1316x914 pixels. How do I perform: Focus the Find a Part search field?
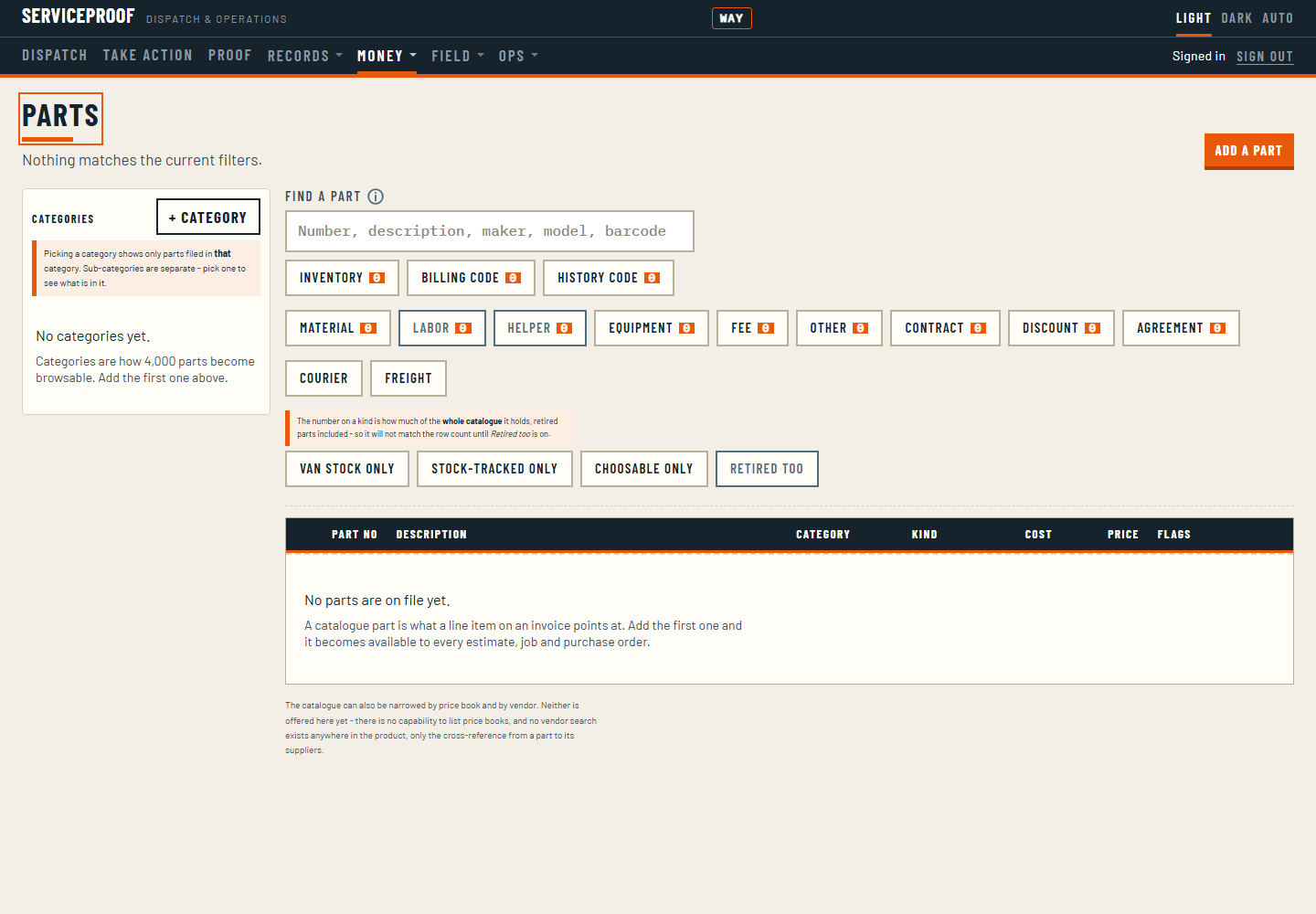490,231
